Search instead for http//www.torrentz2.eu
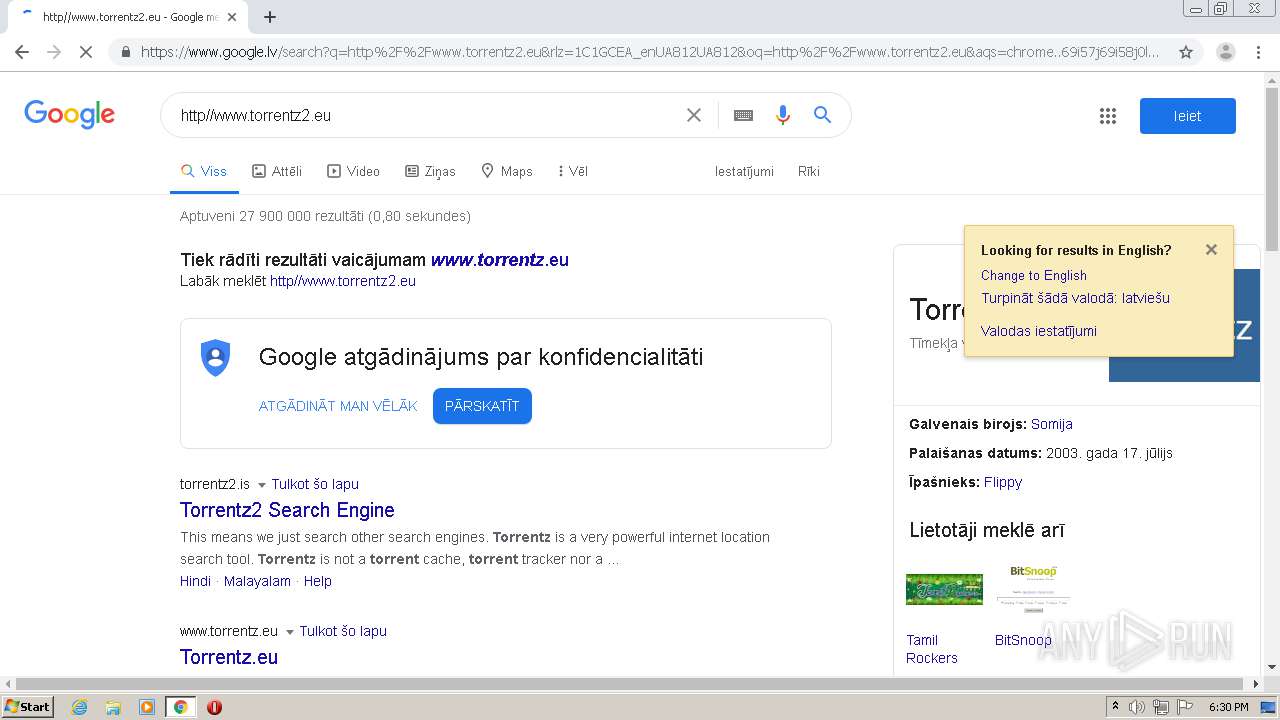 343,281
